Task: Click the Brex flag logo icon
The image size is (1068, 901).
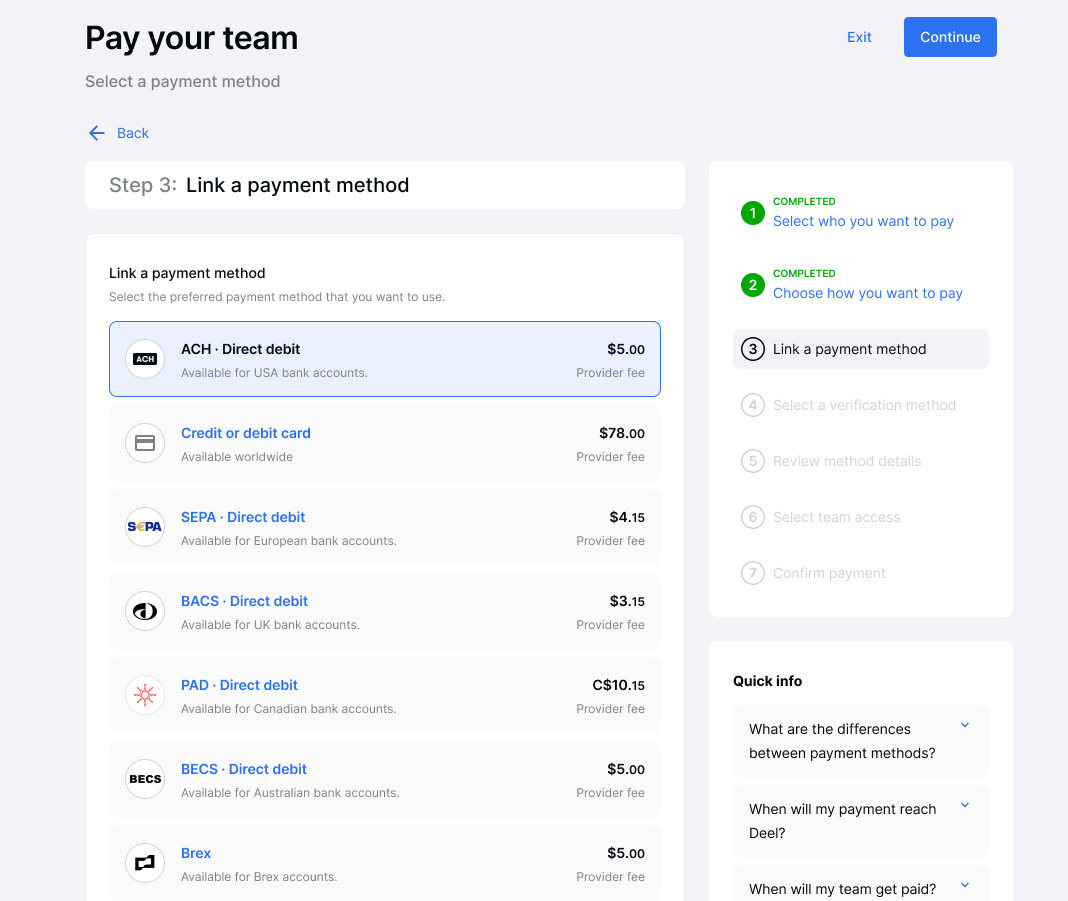Action: point(145,863)
